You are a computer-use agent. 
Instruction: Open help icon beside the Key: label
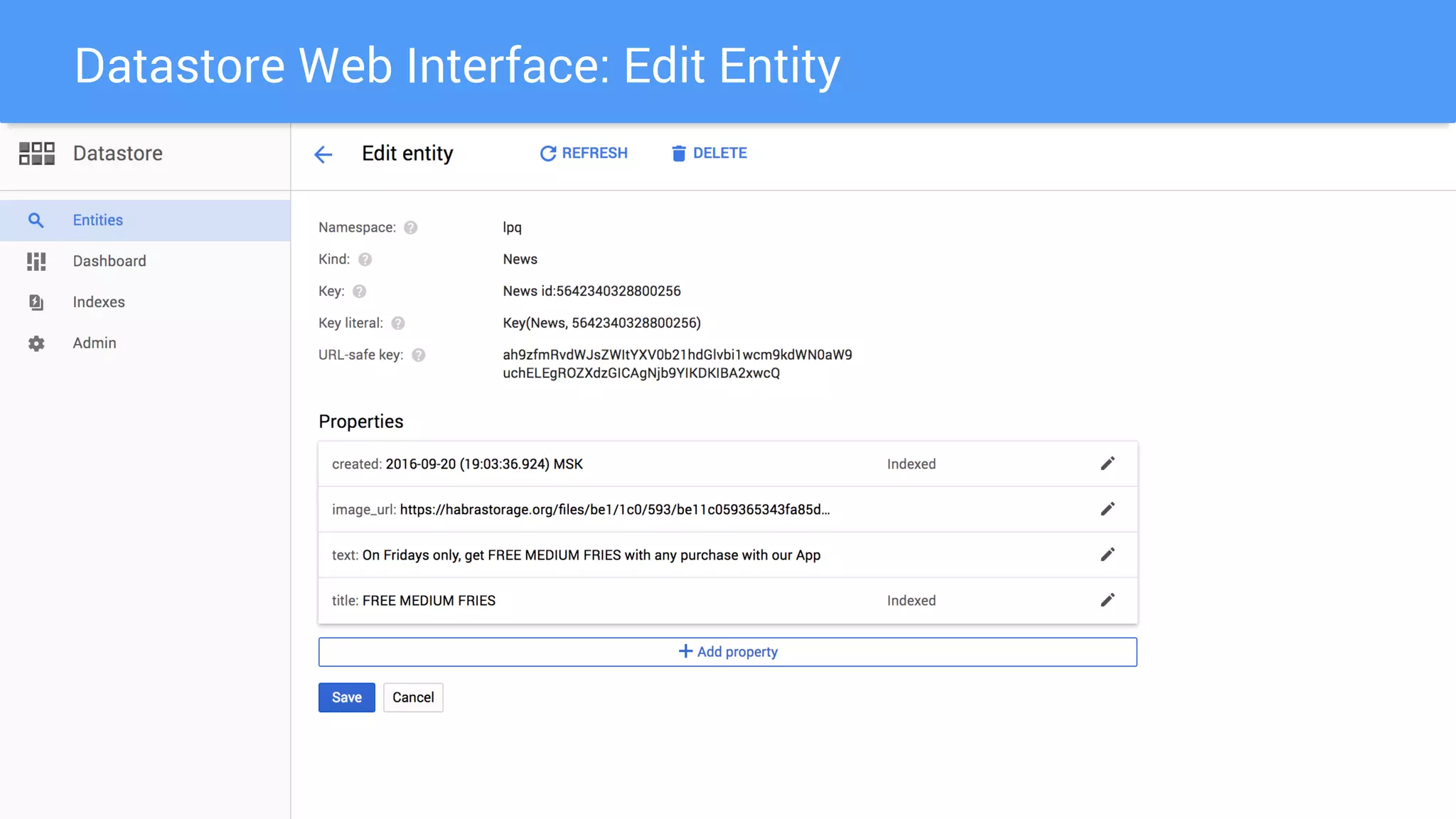click(x=360, y=291)
